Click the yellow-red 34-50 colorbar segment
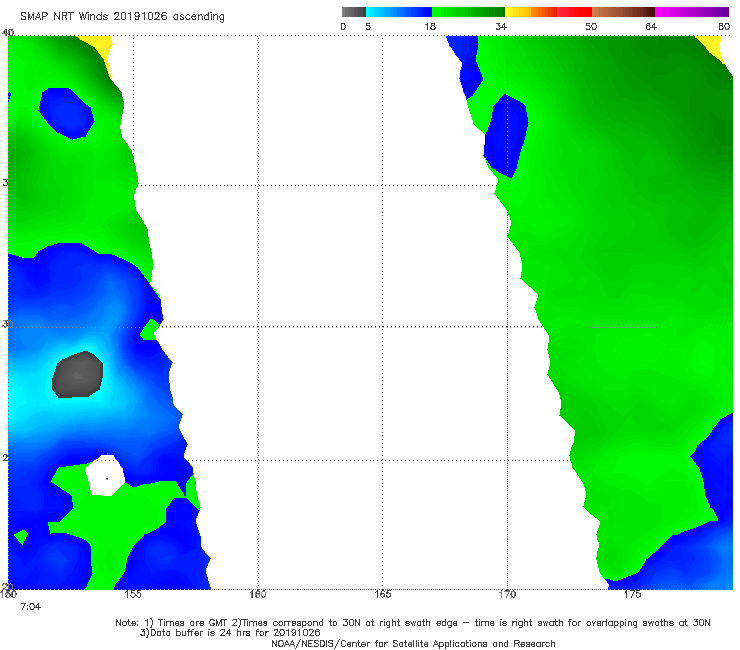This screenshot has width=740, height=650. (548, 12)
